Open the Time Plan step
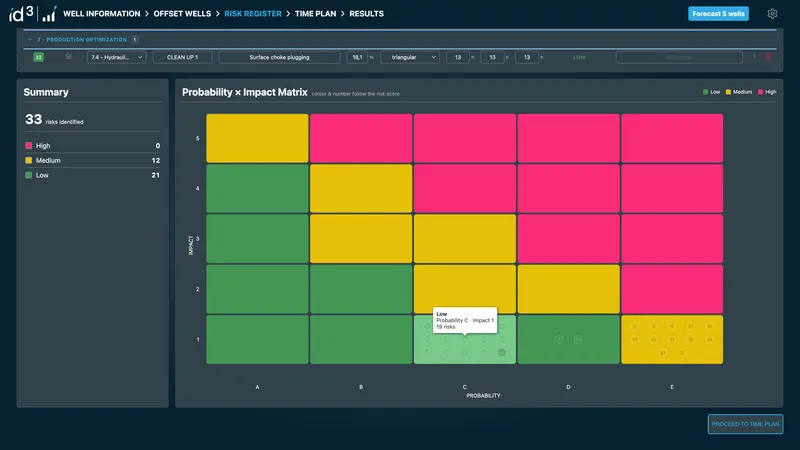This screenshot has height=450, width=800. click(x=315, y=14)
